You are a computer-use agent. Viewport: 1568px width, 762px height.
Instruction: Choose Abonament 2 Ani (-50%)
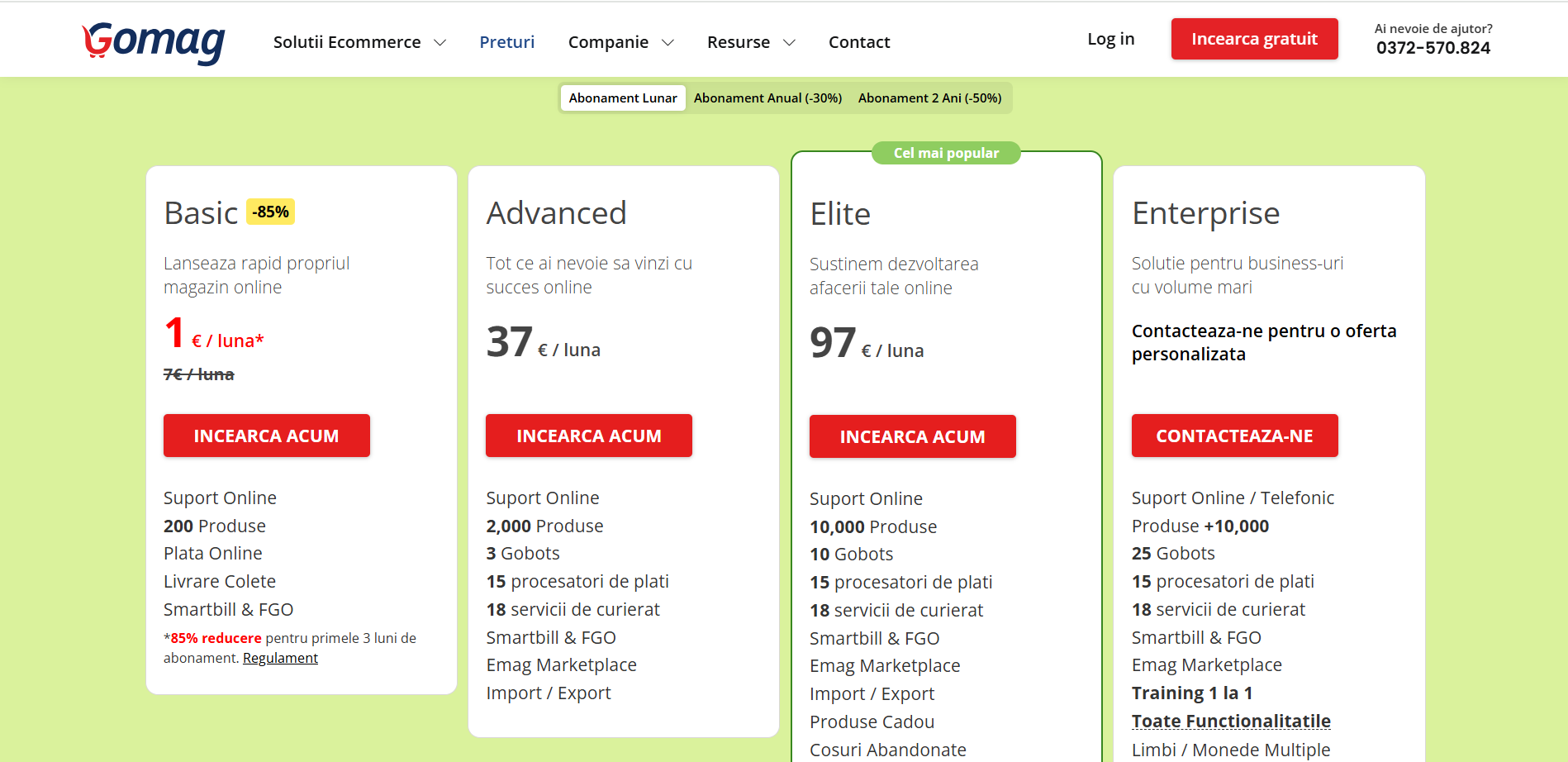[929, 98]
